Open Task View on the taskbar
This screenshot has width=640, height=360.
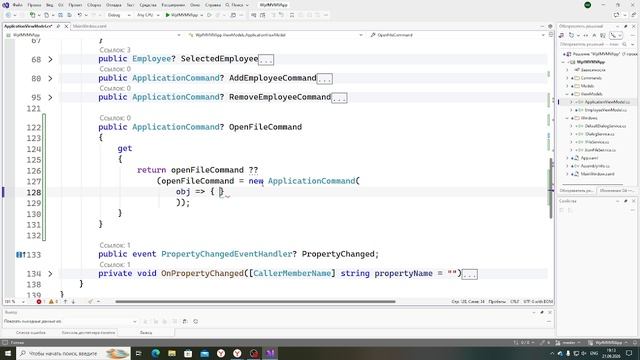pos(139,353)
